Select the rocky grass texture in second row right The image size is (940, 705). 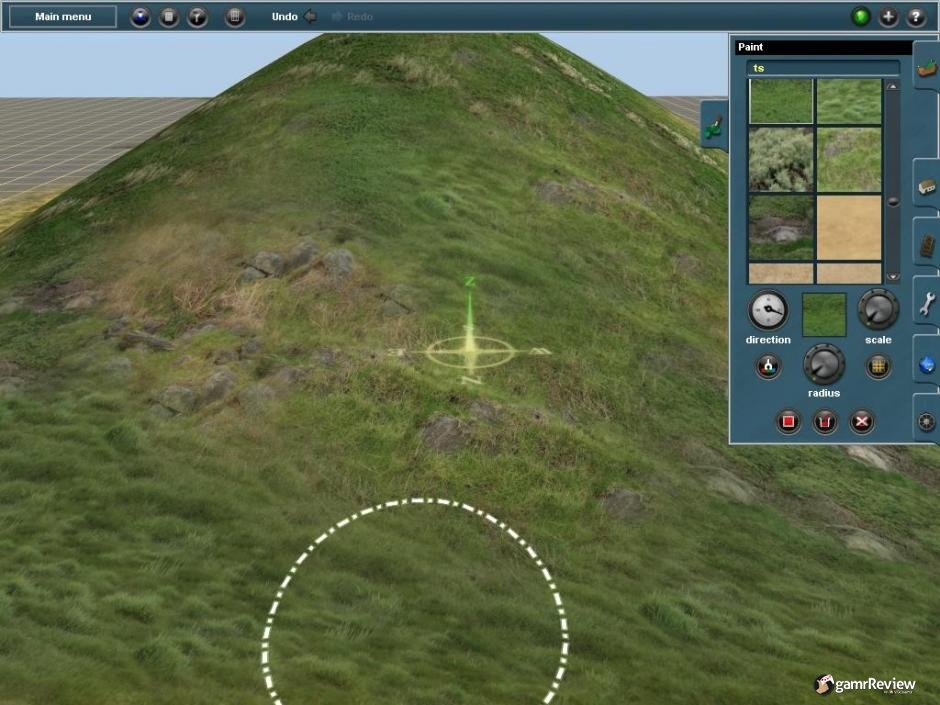849,159
